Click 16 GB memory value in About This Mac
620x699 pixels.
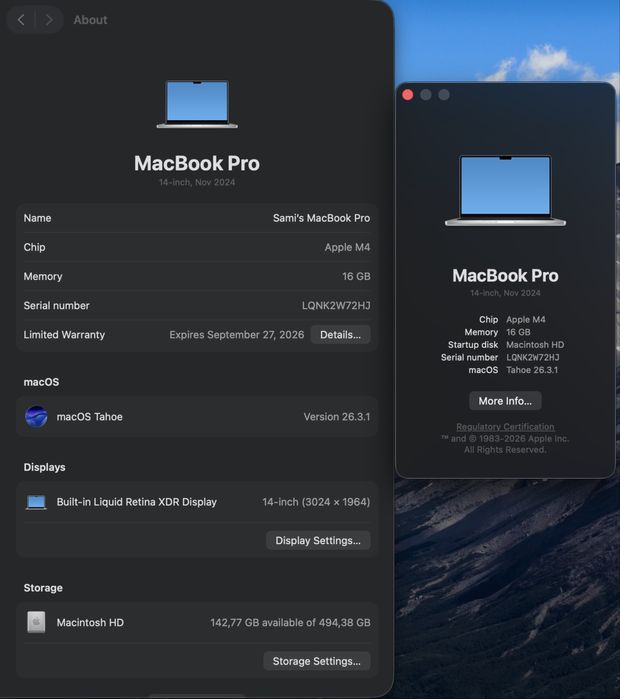518,332
